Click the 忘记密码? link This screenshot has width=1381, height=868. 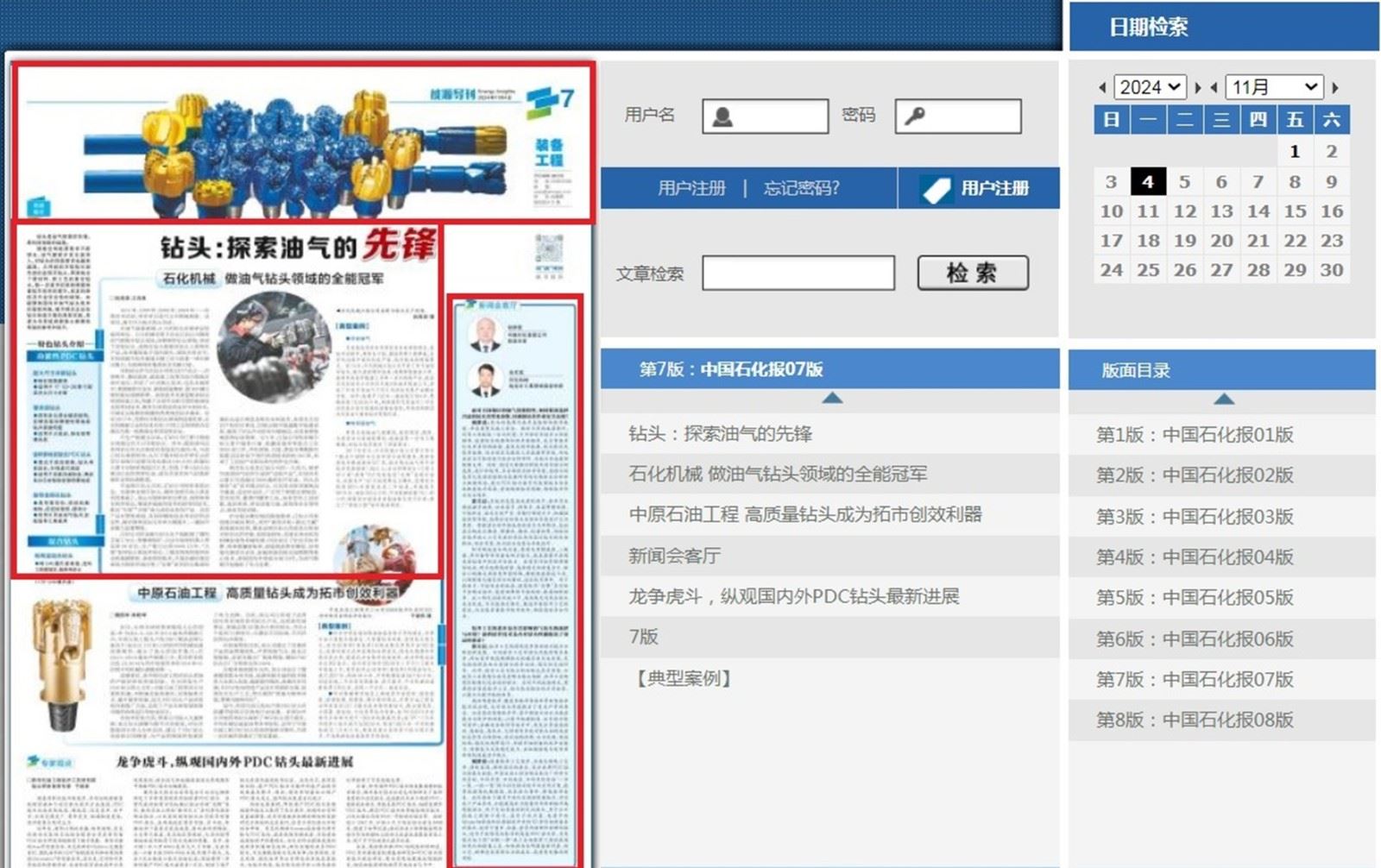coord(801,188)
